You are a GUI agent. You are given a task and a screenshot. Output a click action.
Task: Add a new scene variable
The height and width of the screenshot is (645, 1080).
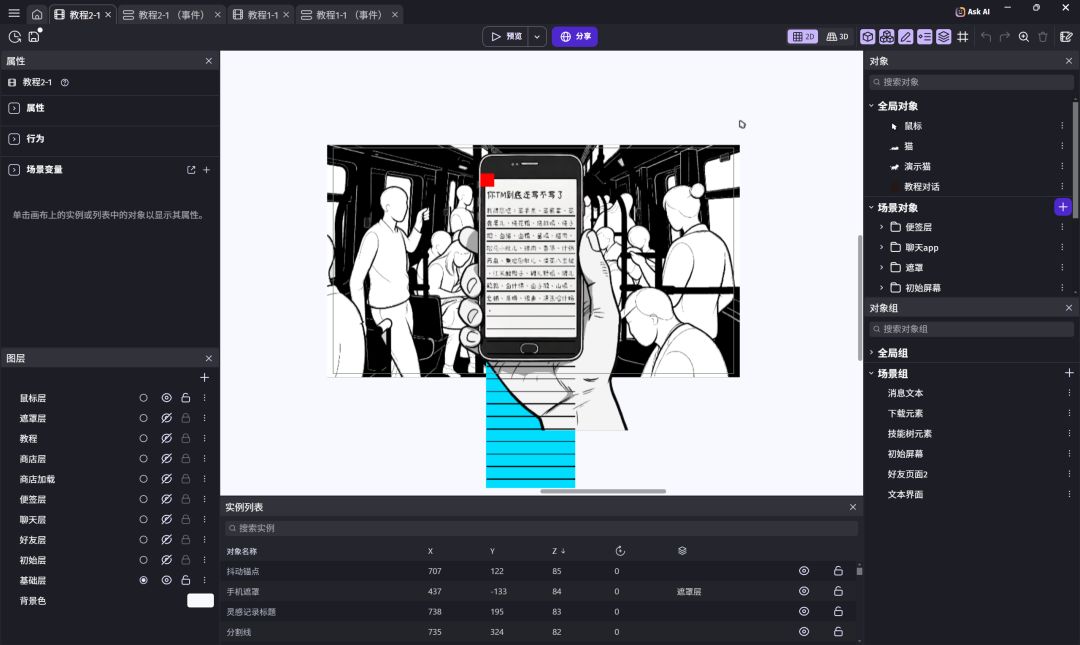click(207, 170)
